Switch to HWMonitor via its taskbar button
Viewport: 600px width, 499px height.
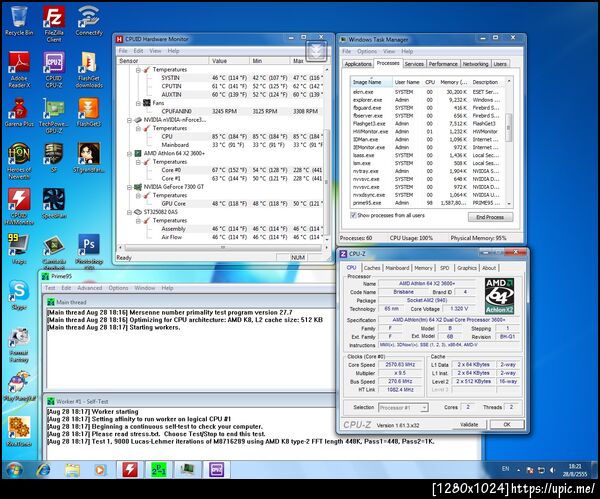(x=129, y=470)
